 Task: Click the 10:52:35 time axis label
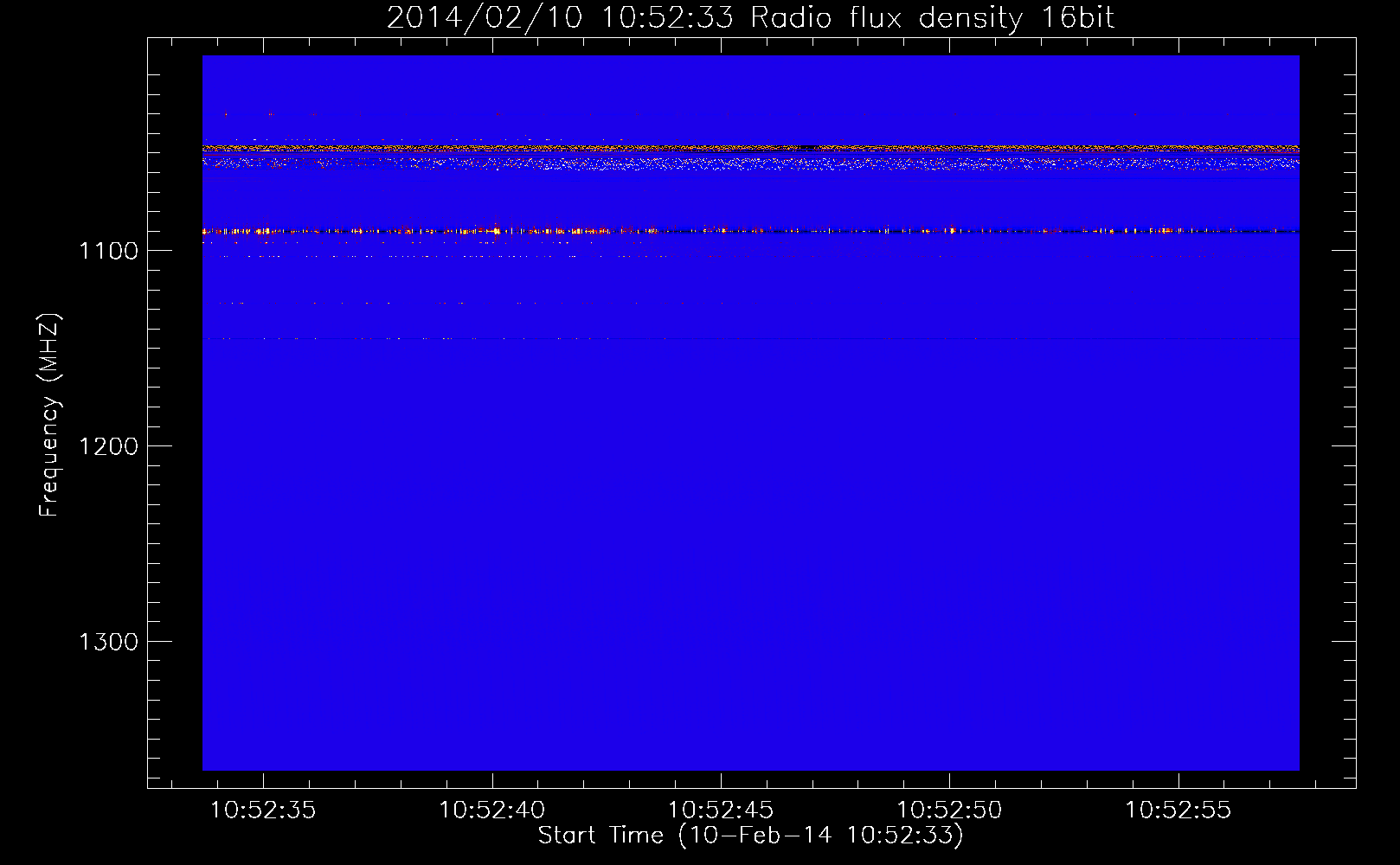coord(263,810)
